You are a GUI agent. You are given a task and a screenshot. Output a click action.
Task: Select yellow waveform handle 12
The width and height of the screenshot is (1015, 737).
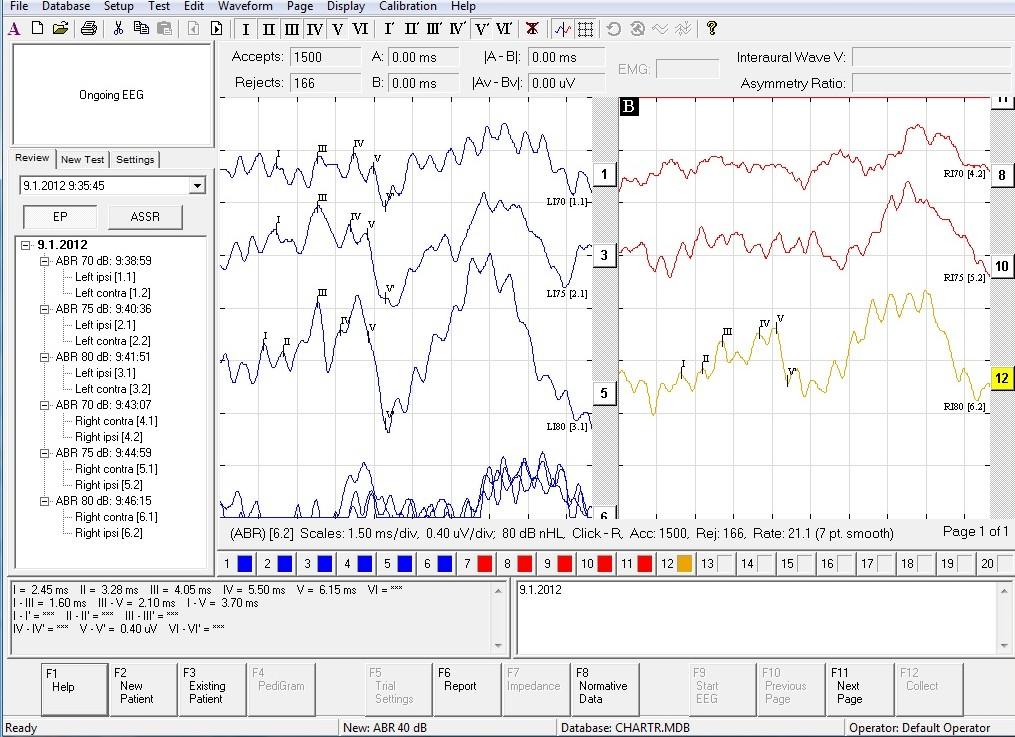pyautogui.click(x=1001, y=379)
